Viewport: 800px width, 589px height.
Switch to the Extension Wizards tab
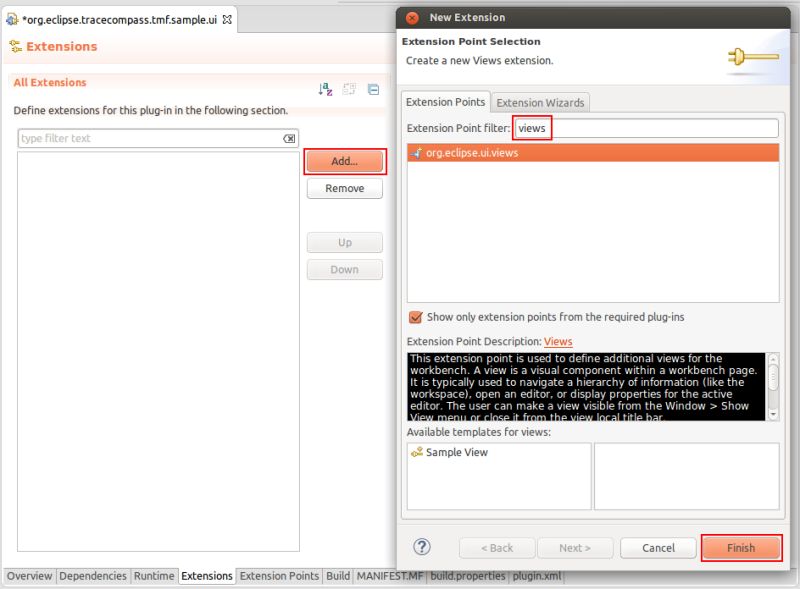[x=541, y=102]
